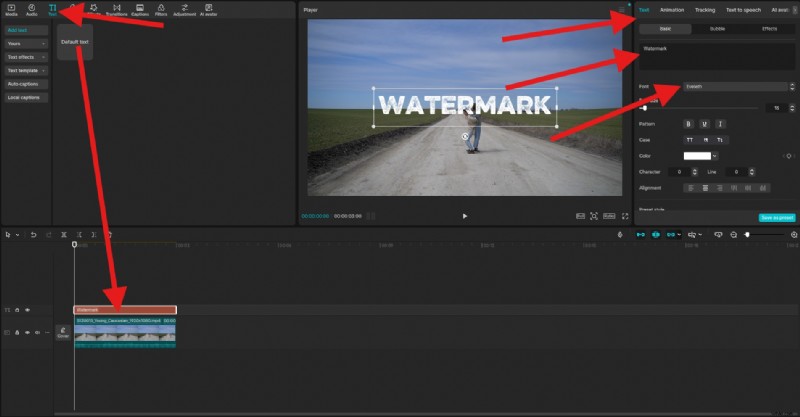Screen dimensions: 800x417
Task: Align text center
Action: 705,188
